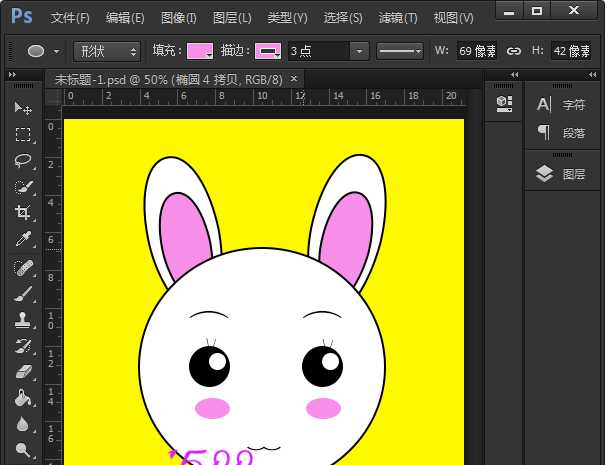Toggle the link between width and height

[514, 51]
